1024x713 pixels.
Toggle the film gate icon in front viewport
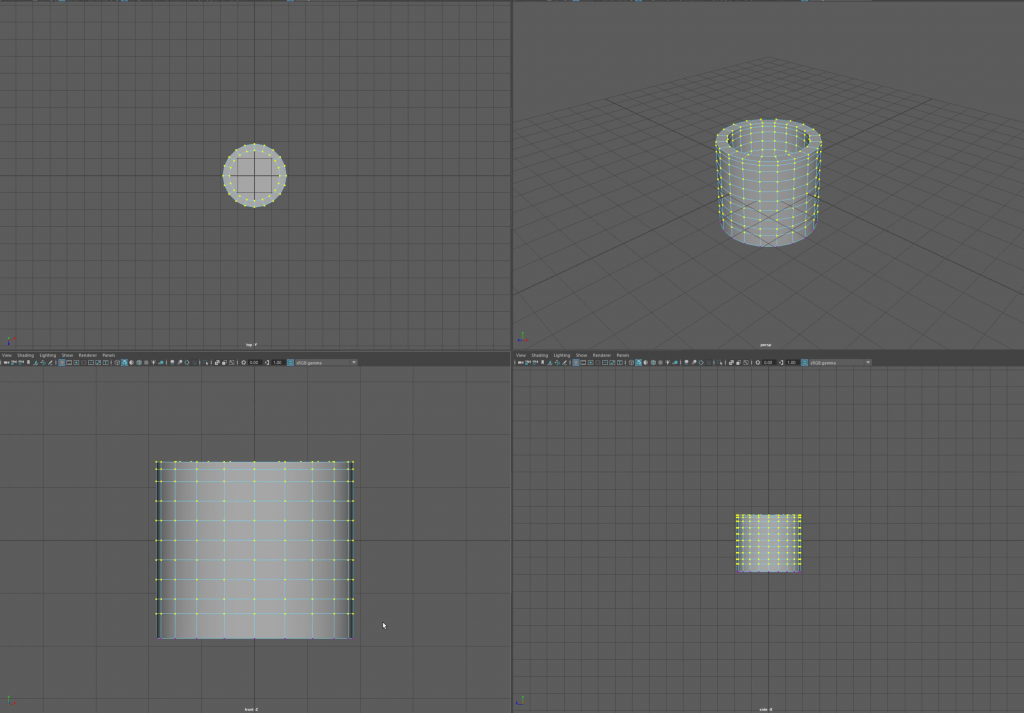(71, 362)
